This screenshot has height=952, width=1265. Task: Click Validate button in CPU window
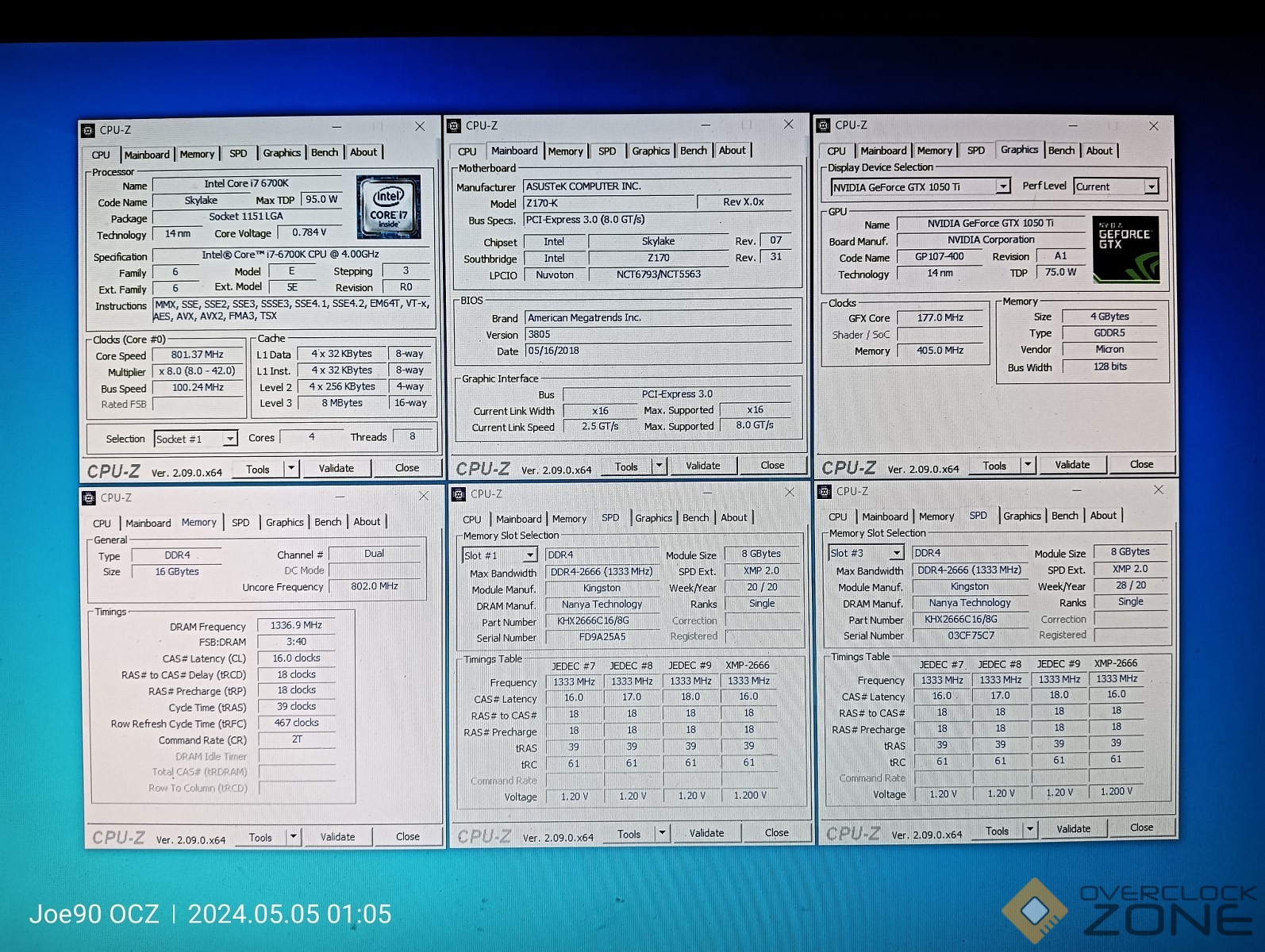point(336,468)
